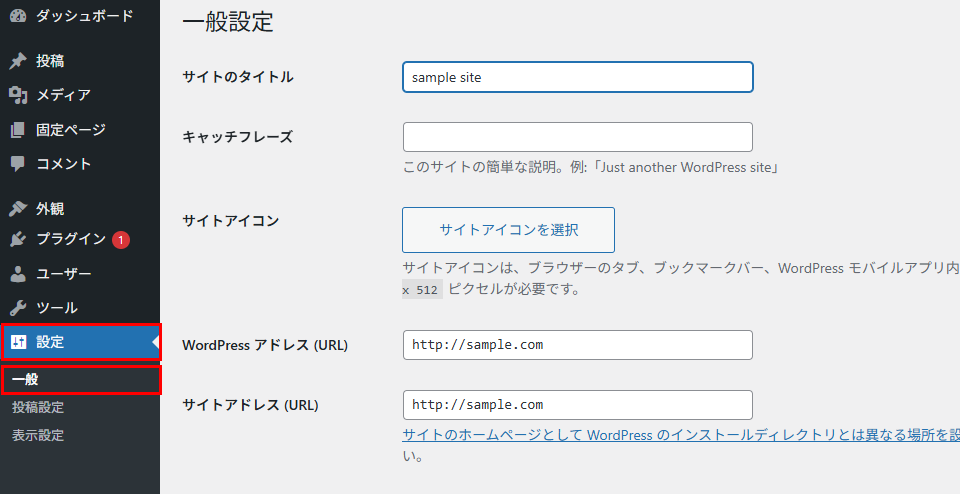
Task: Click the プラグイン plug icon
Action: coord(18,239)
